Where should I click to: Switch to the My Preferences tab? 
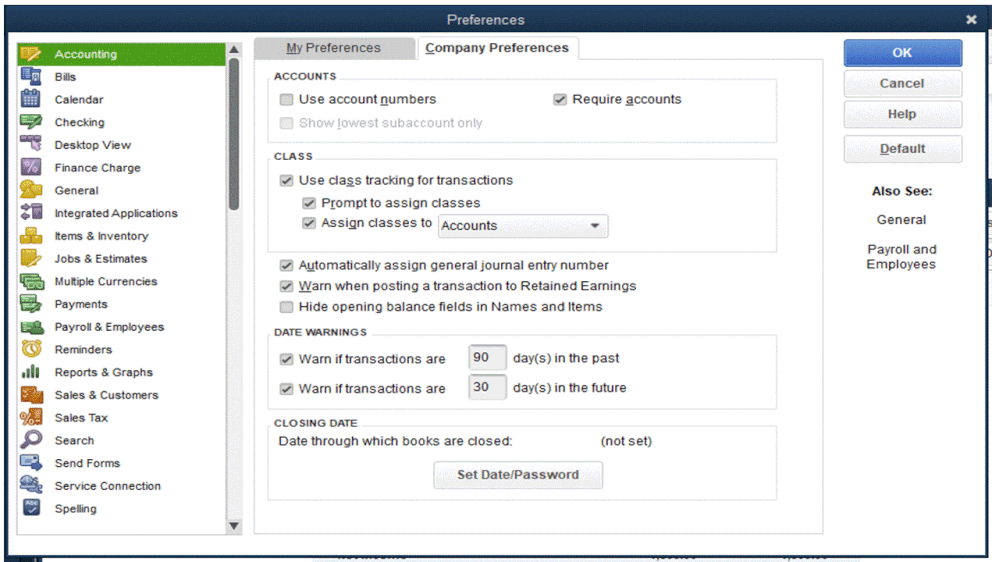point(333,48)
